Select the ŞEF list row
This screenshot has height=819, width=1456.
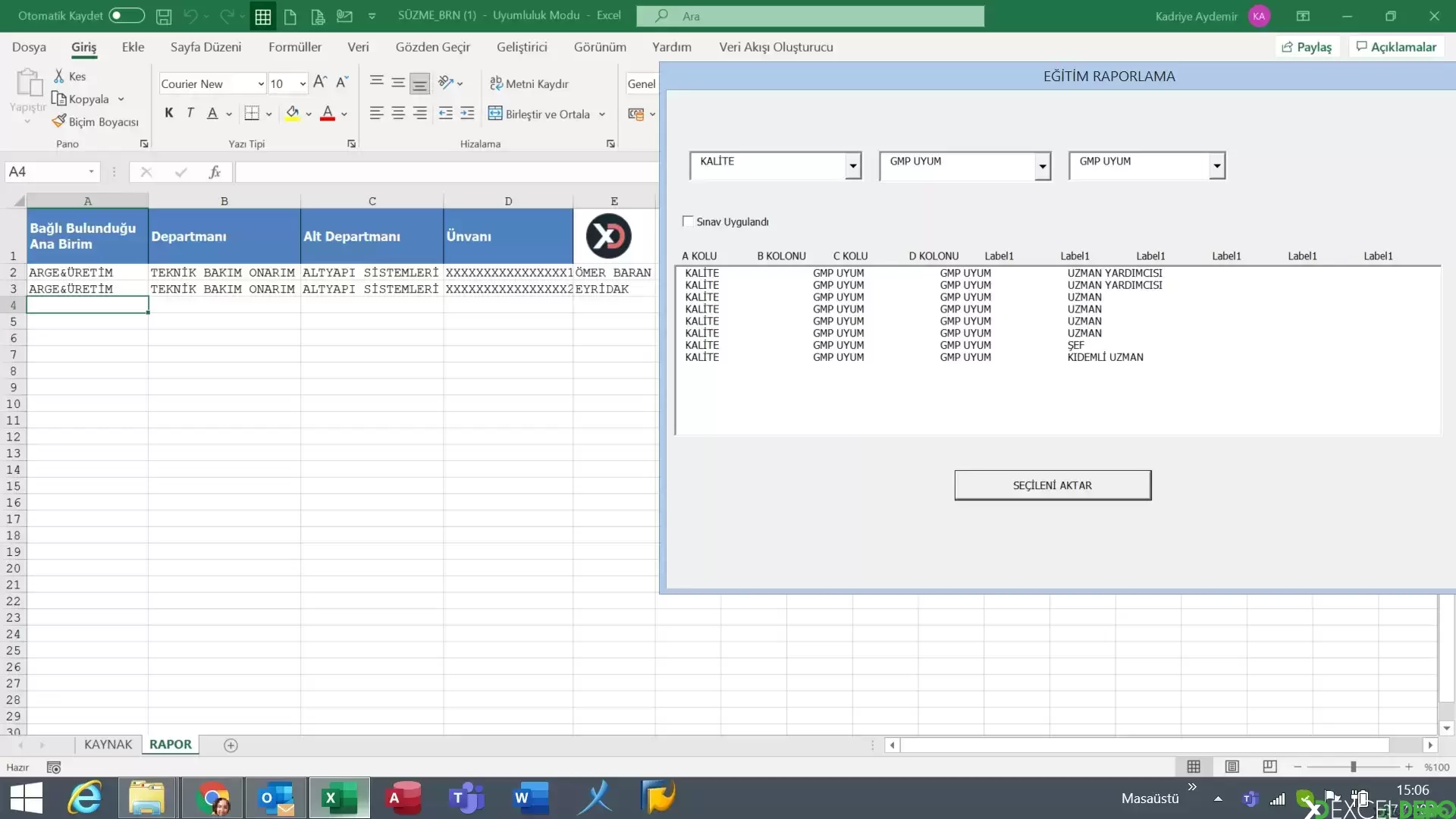[x=1058, y=345]
